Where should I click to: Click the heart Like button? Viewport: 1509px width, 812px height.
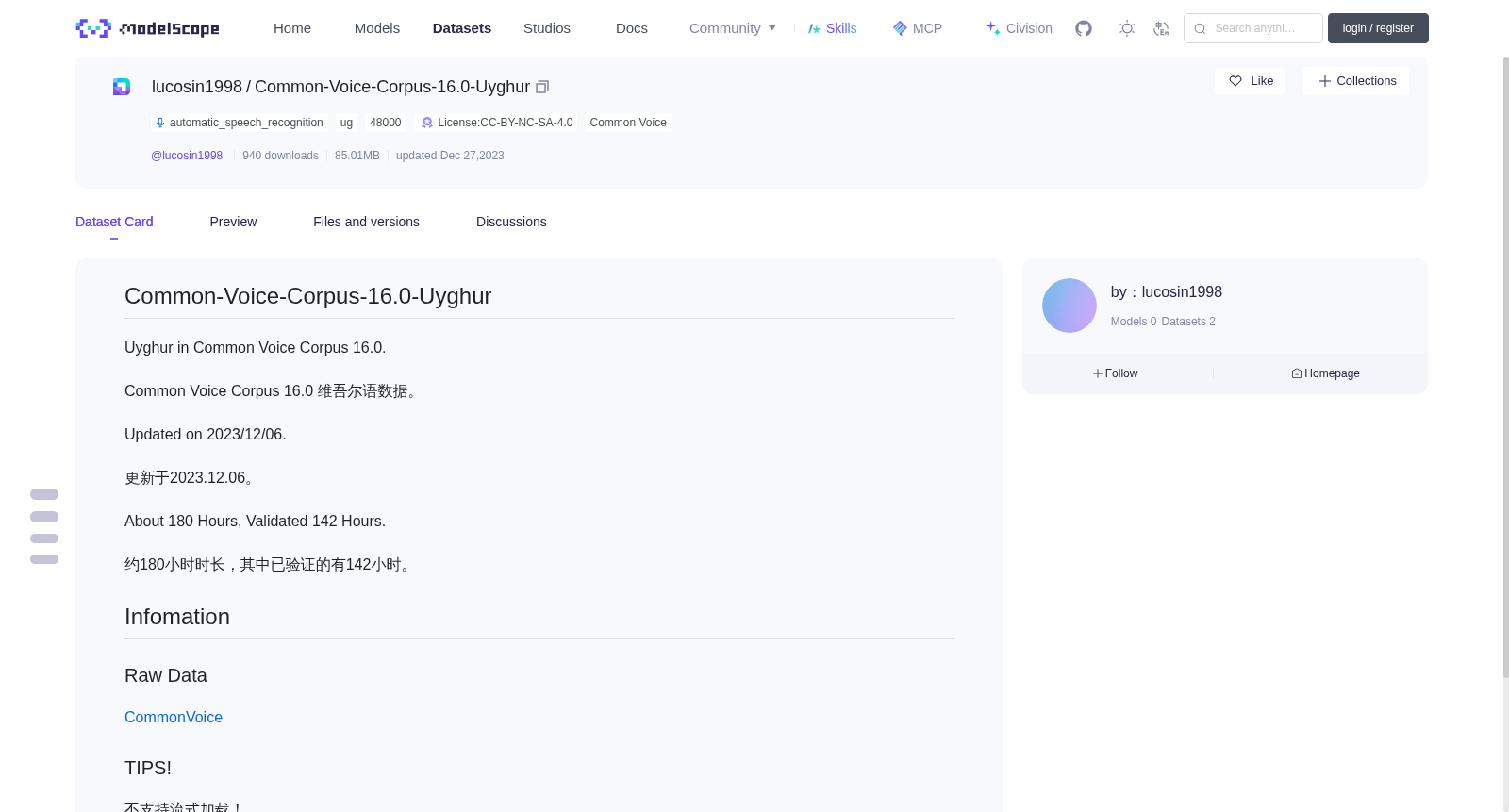[x=1250, y=81]
